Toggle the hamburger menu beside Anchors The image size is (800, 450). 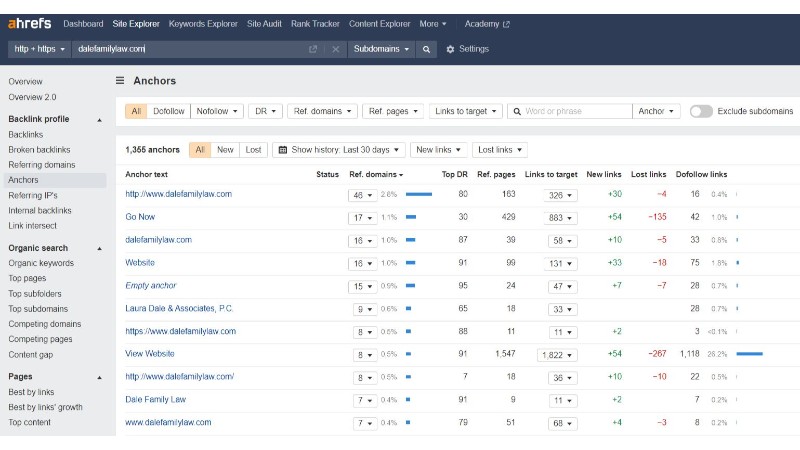tap(120, 81)
